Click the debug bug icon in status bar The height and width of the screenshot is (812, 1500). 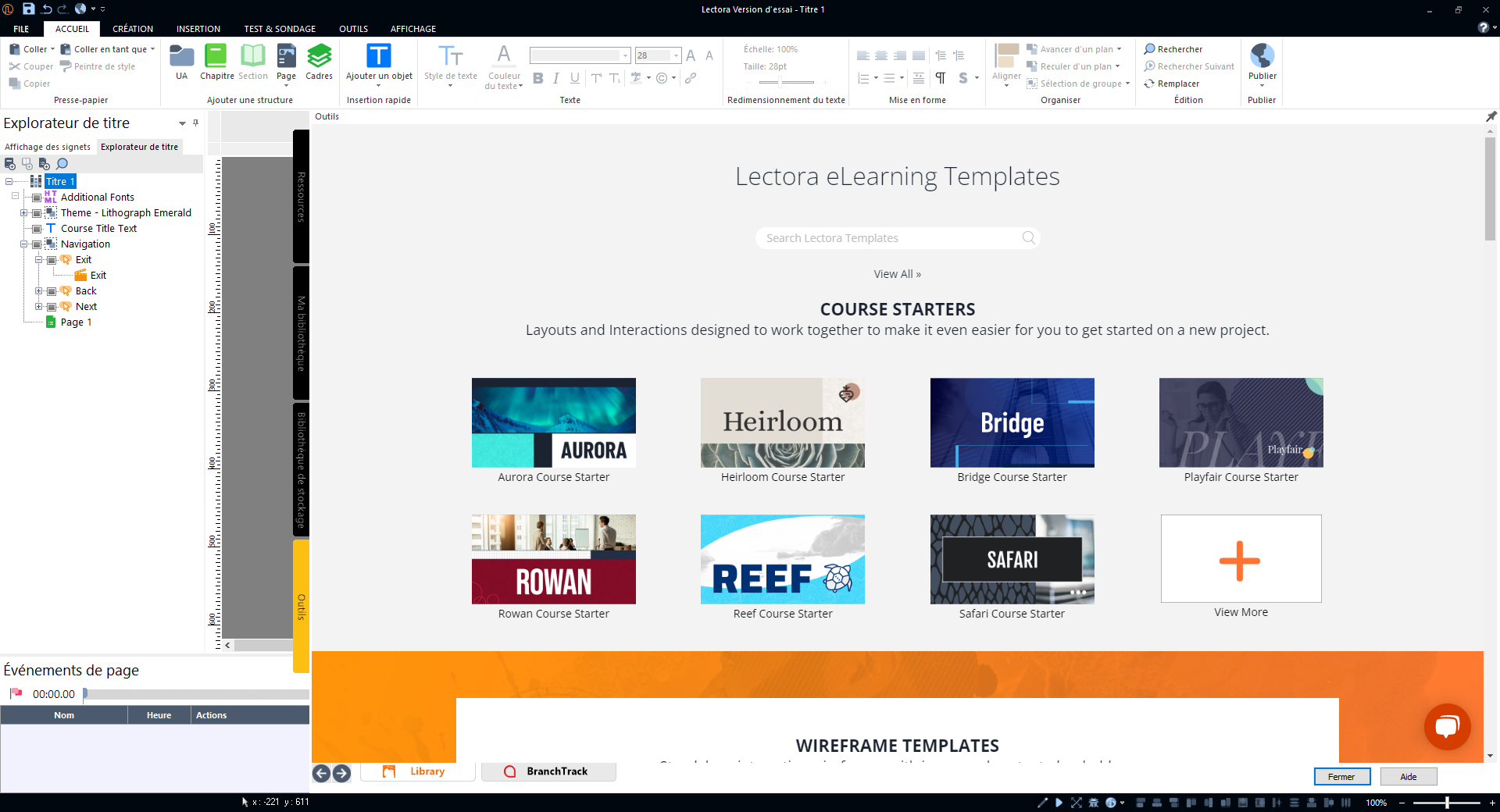[1094, 802]
